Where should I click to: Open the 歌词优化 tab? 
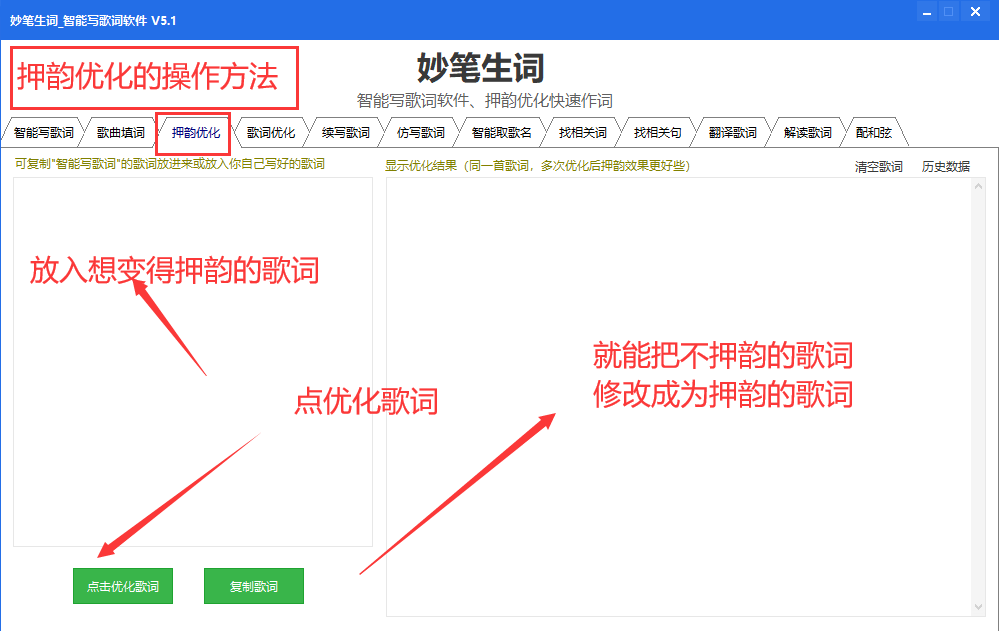(x=271, y=133)
